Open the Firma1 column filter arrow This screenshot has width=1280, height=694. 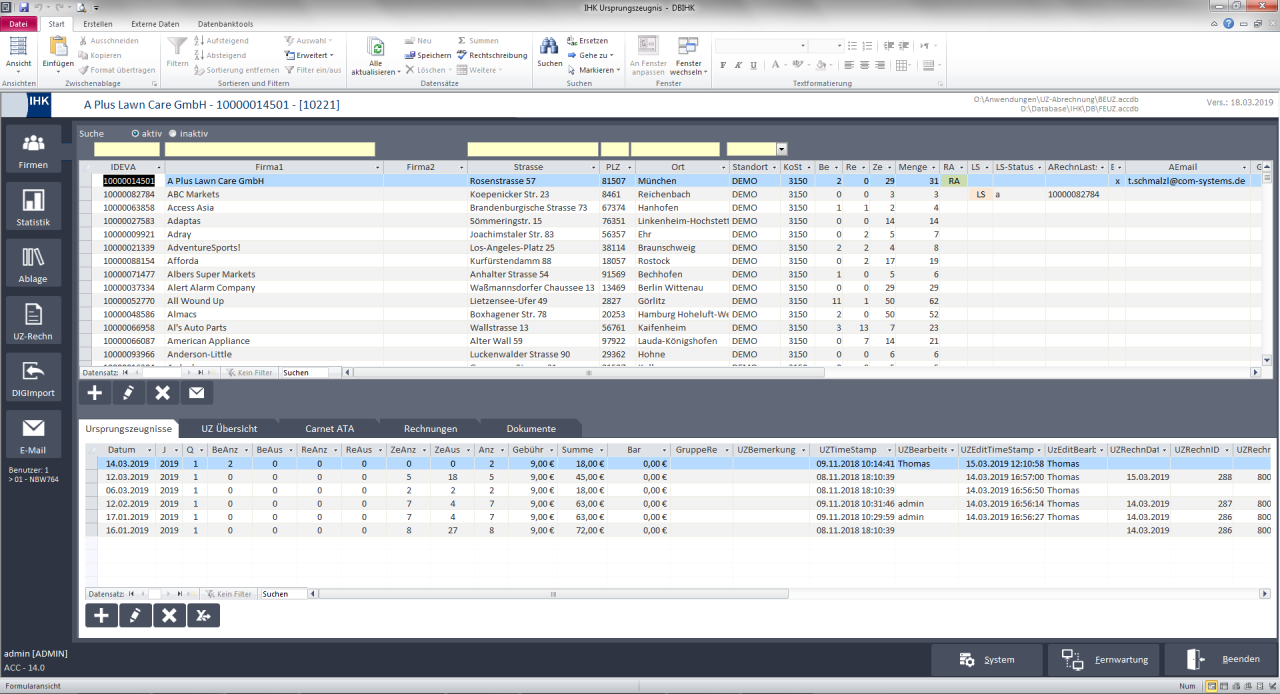coord(378,167)
